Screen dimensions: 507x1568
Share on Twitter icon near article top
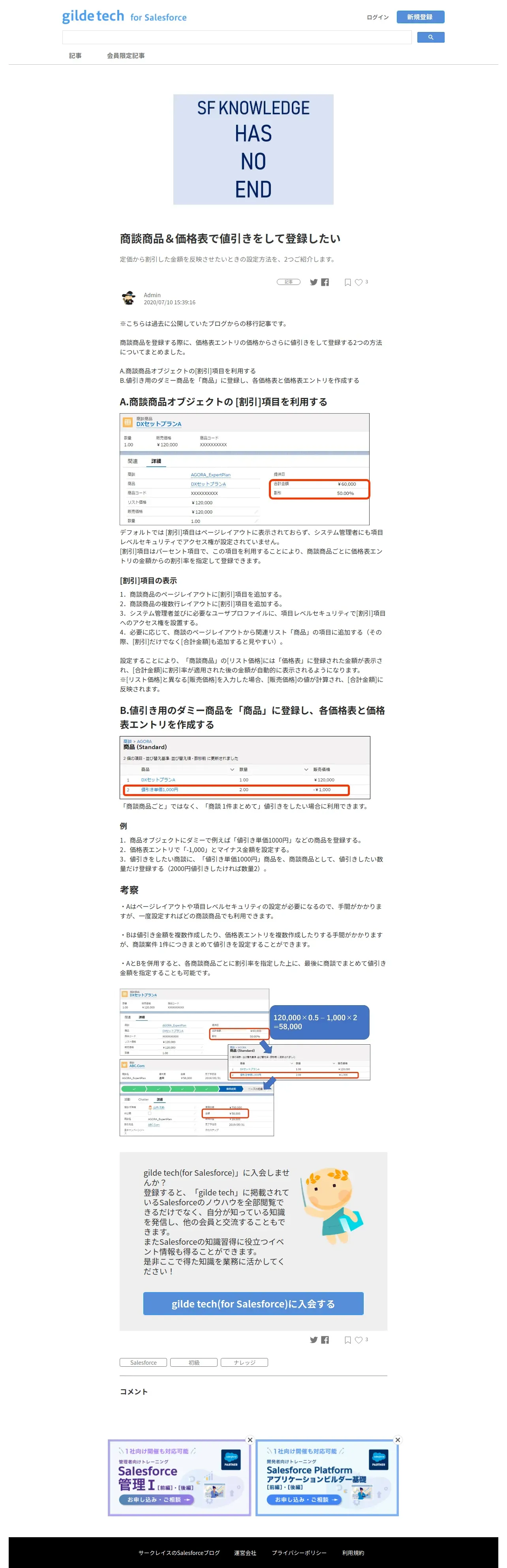(x=314, y=283)
